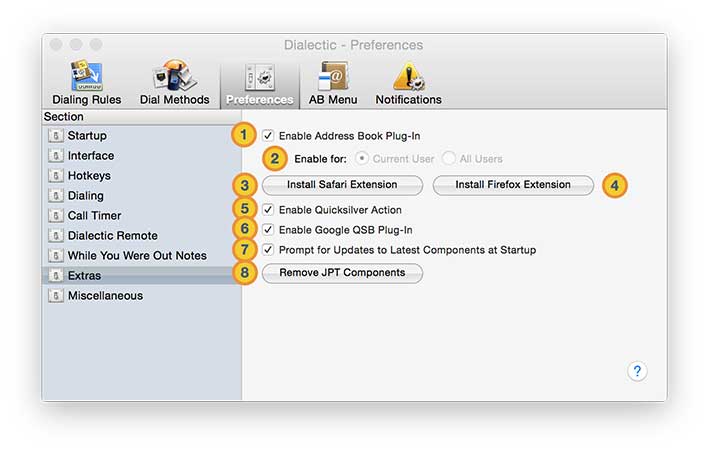Viewport: 709px width, 452px height.
Task: Click the Preferences tab label
Action: pyautogui.click(x=260, y=100)
